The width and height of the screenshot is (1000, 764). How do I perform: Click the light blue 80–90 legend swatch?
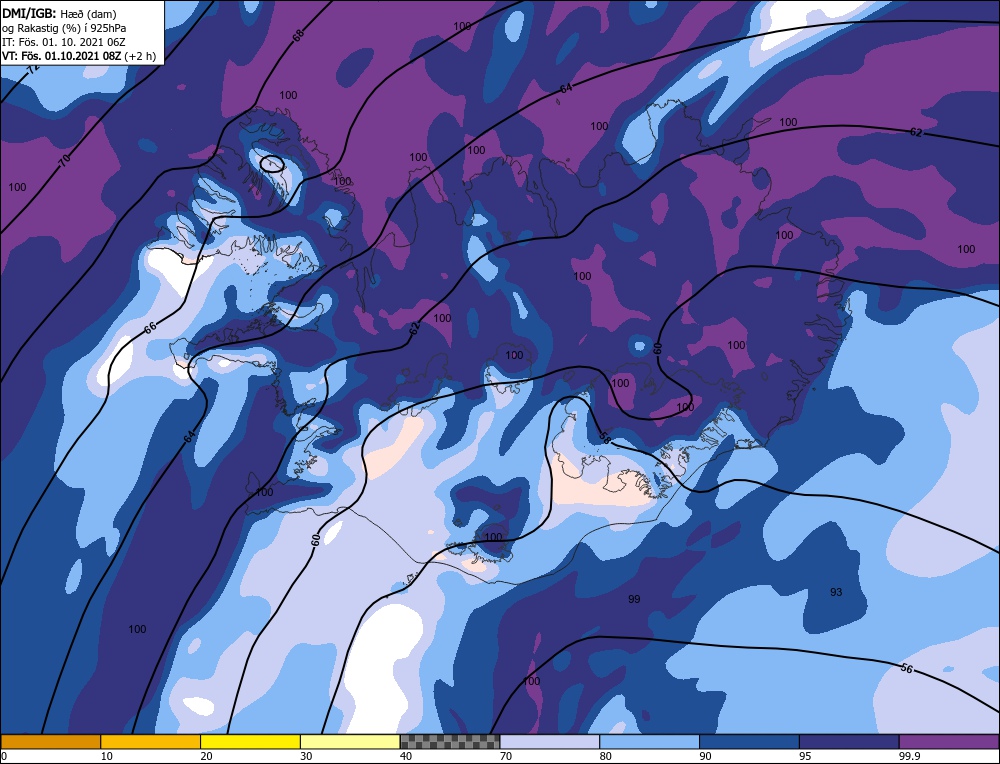point(649,742)
